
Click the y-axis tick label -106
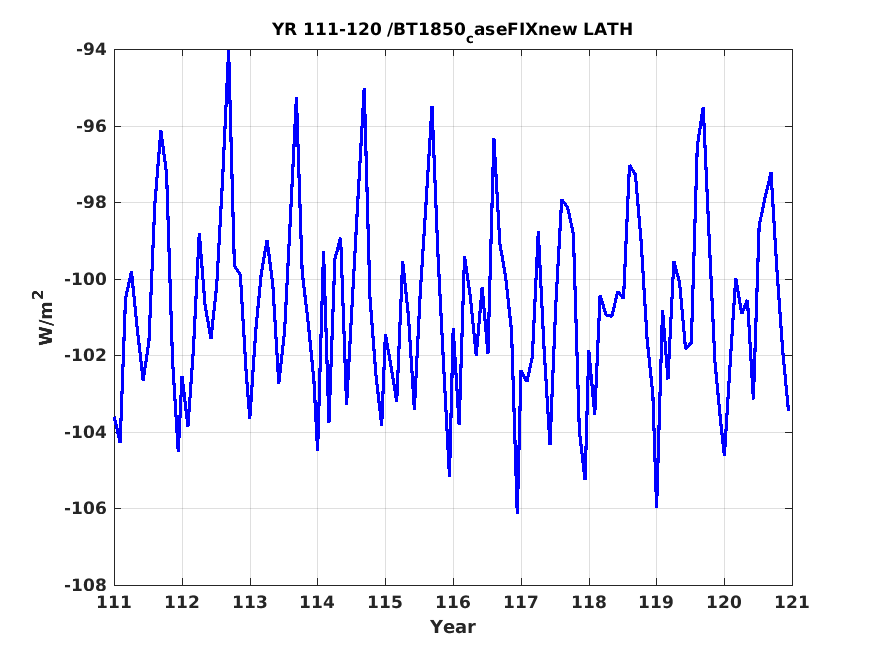tap(85, 508)
